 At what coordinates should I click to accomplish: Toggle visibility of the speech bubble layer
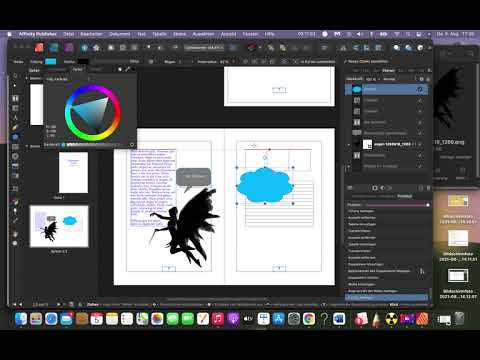[420, 133]
